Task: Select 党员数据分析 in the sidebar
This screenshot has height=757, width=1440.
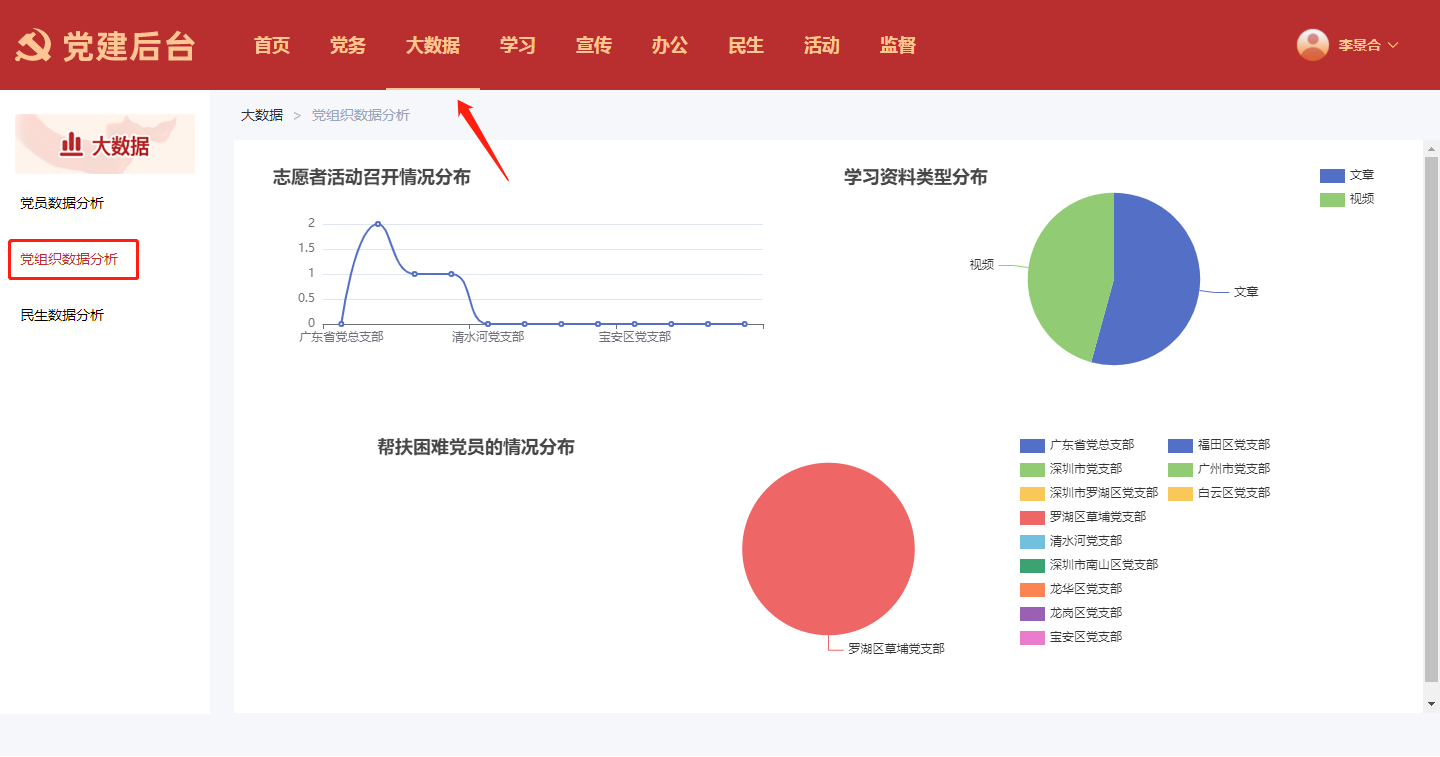Action: 62,203
